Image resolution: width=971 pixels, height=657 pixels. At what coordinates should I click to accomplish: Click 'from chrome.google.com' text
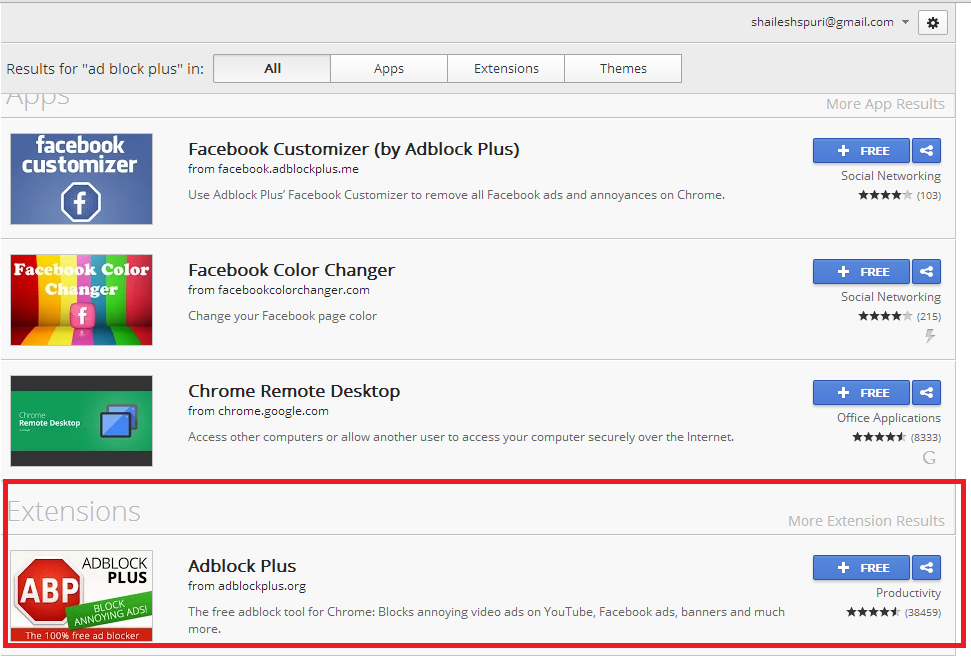click(258, 411)
